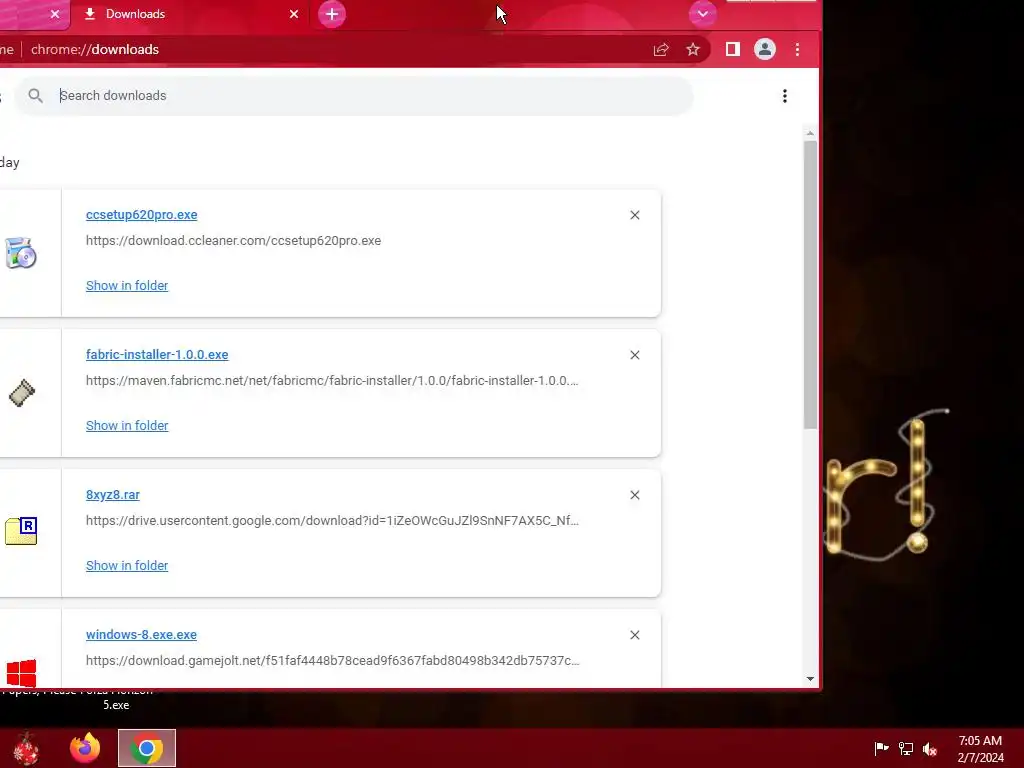Remove fabric-installer-1.0.0.exe from the list
1024x768 pixels.
pos(635,355)
